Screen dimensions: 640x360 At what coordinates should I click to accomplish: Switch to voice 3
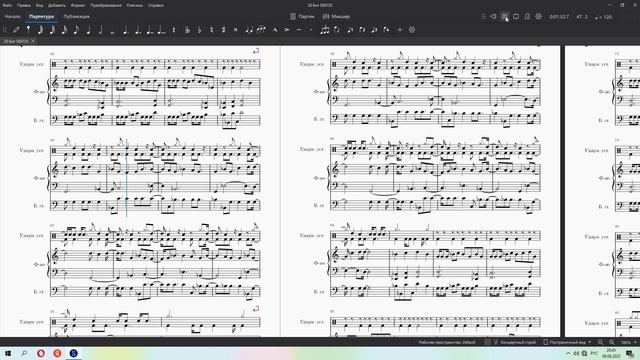374,29
